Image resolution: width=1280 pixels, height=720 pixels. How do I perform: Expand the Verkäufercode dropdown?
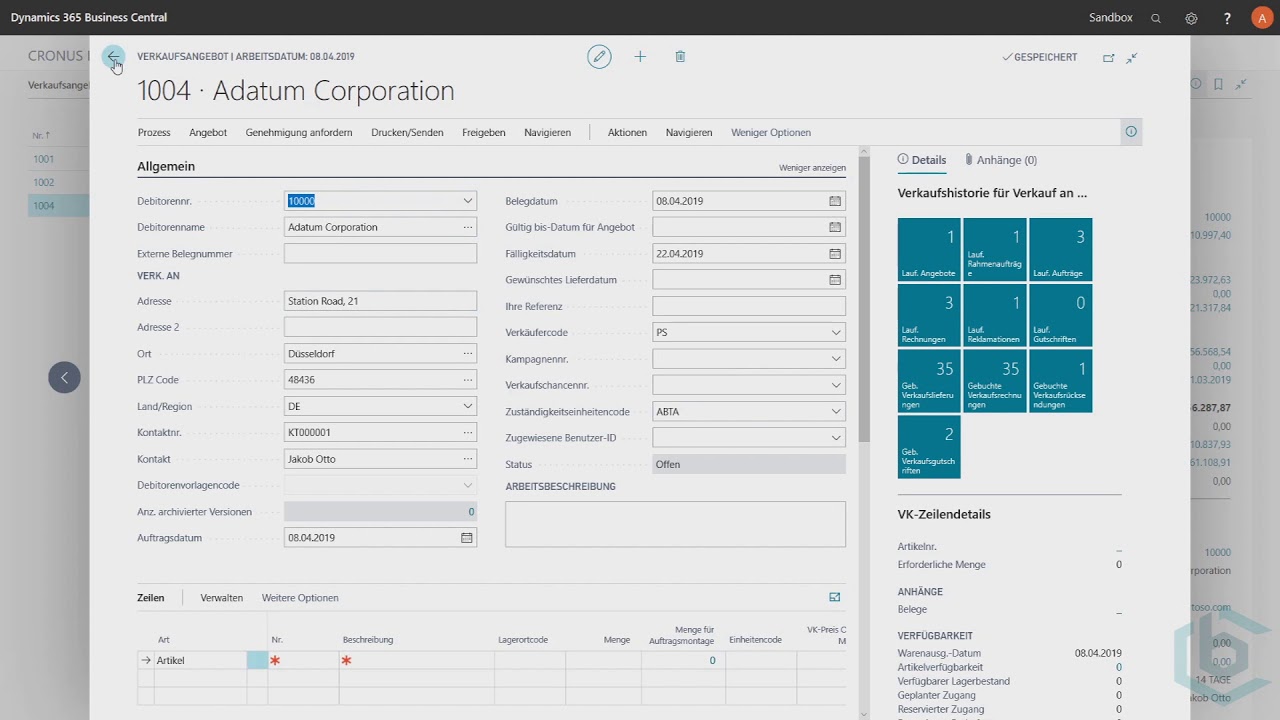point(836,333)
